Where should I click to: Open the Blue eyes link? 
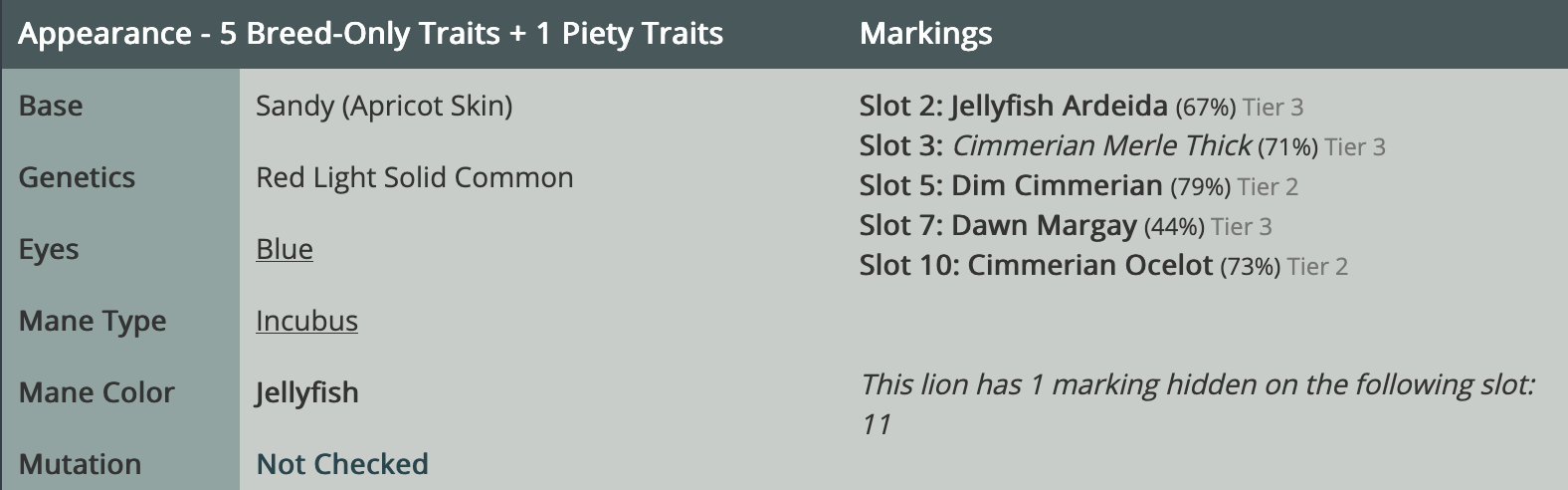284,249
